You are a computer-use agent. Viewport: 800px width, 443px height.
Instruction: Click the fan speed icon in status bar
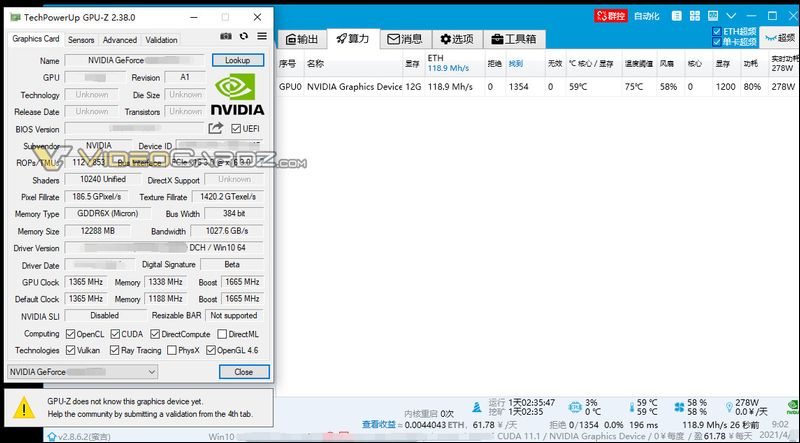[x=679, y=407]
